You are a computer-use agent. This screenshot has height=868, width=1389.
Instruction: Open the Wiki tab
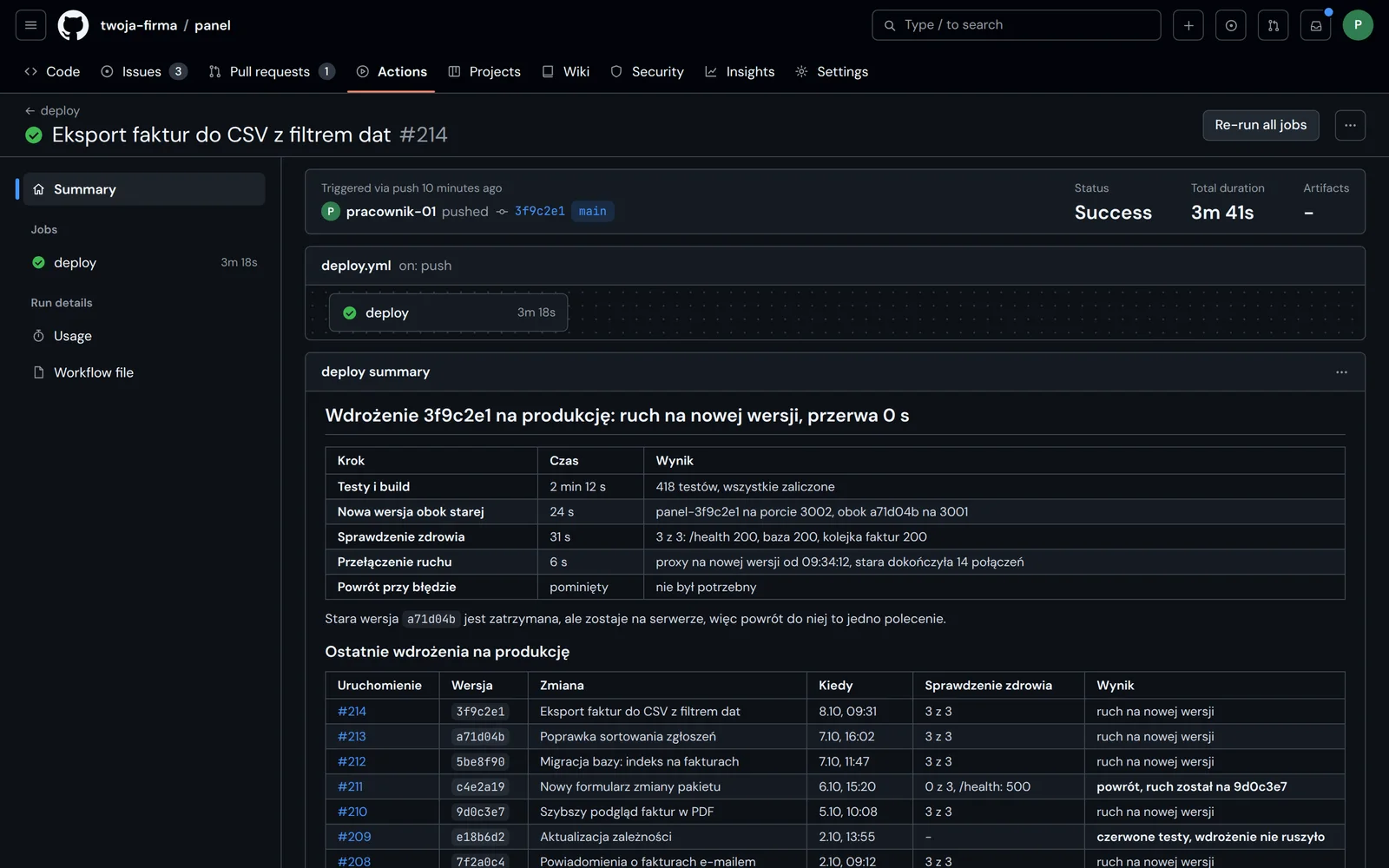click(x=566, y=71)
